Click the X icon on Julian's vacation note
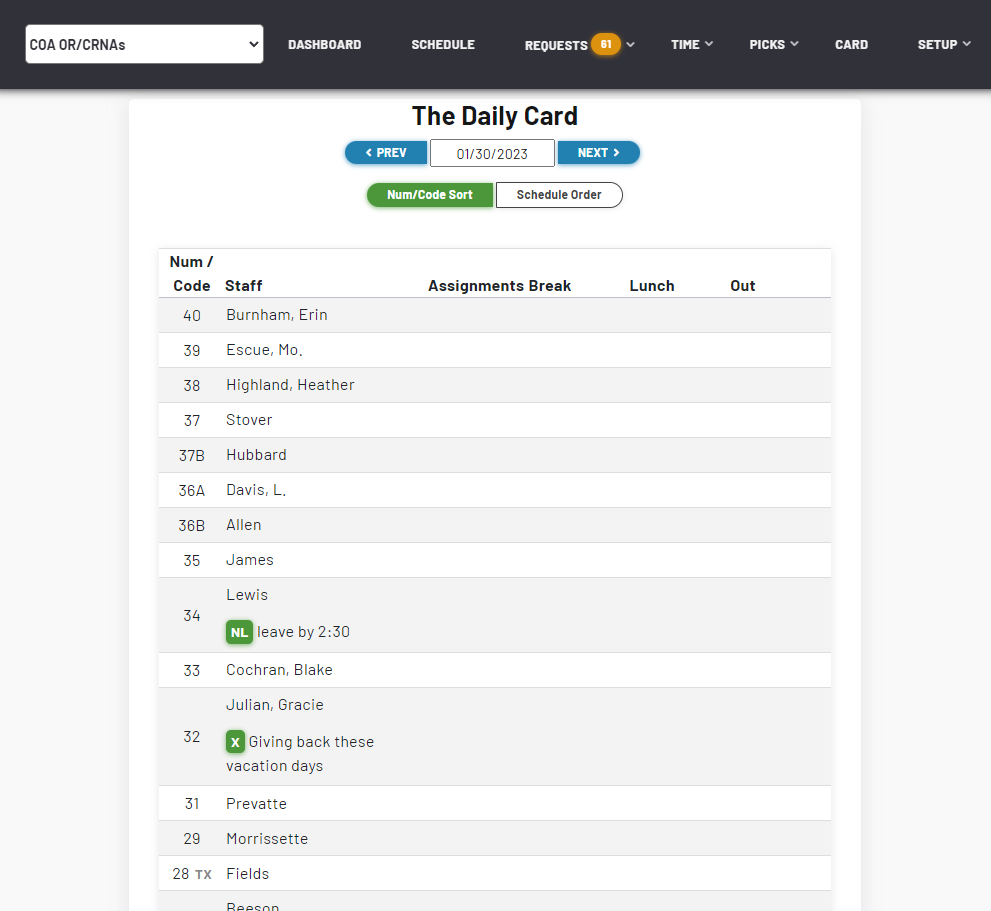991x911 pixels. click(235, 742)
